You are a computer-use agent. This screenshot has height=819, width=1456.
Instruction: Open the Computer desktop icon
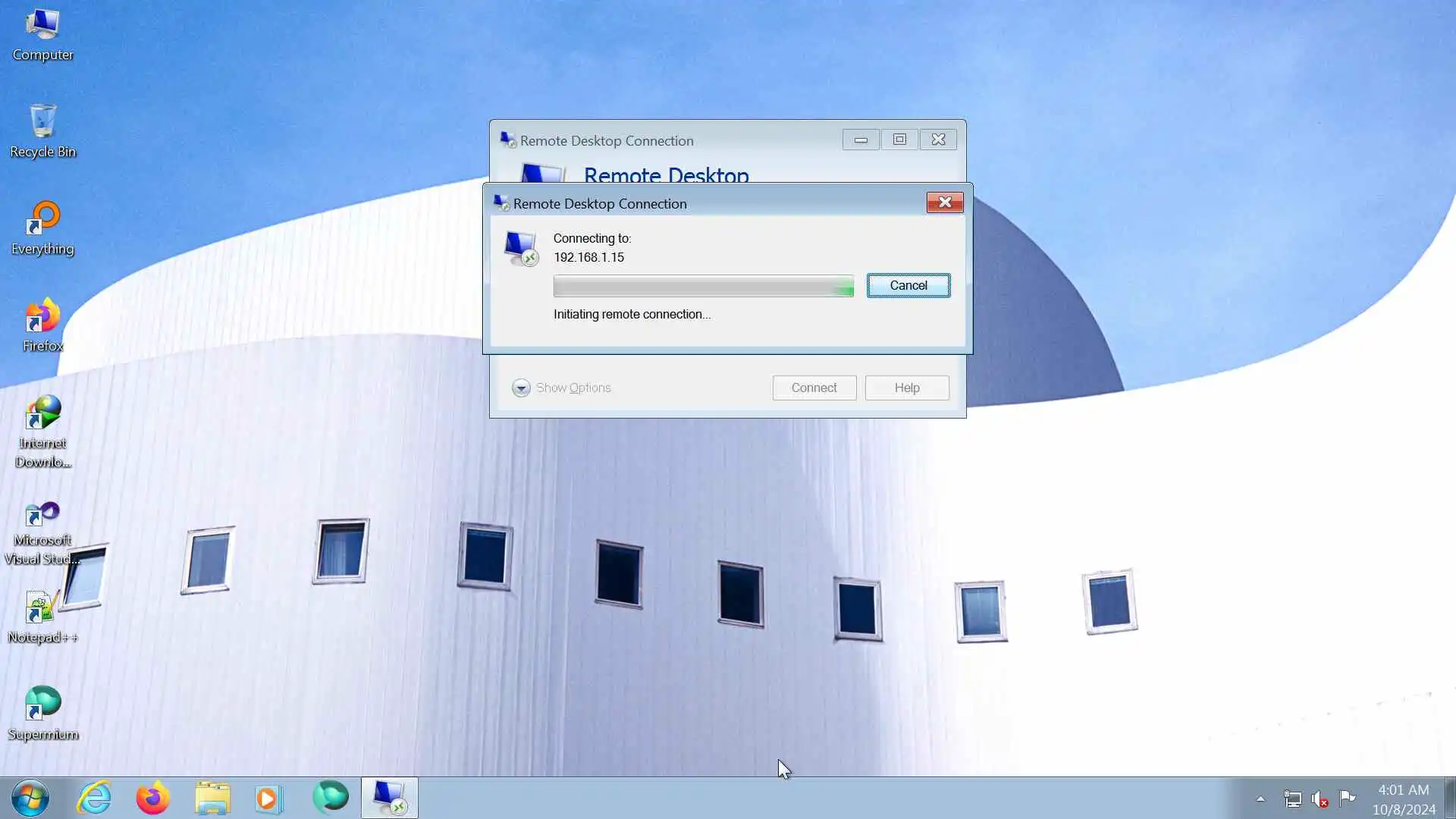point(42,34)
